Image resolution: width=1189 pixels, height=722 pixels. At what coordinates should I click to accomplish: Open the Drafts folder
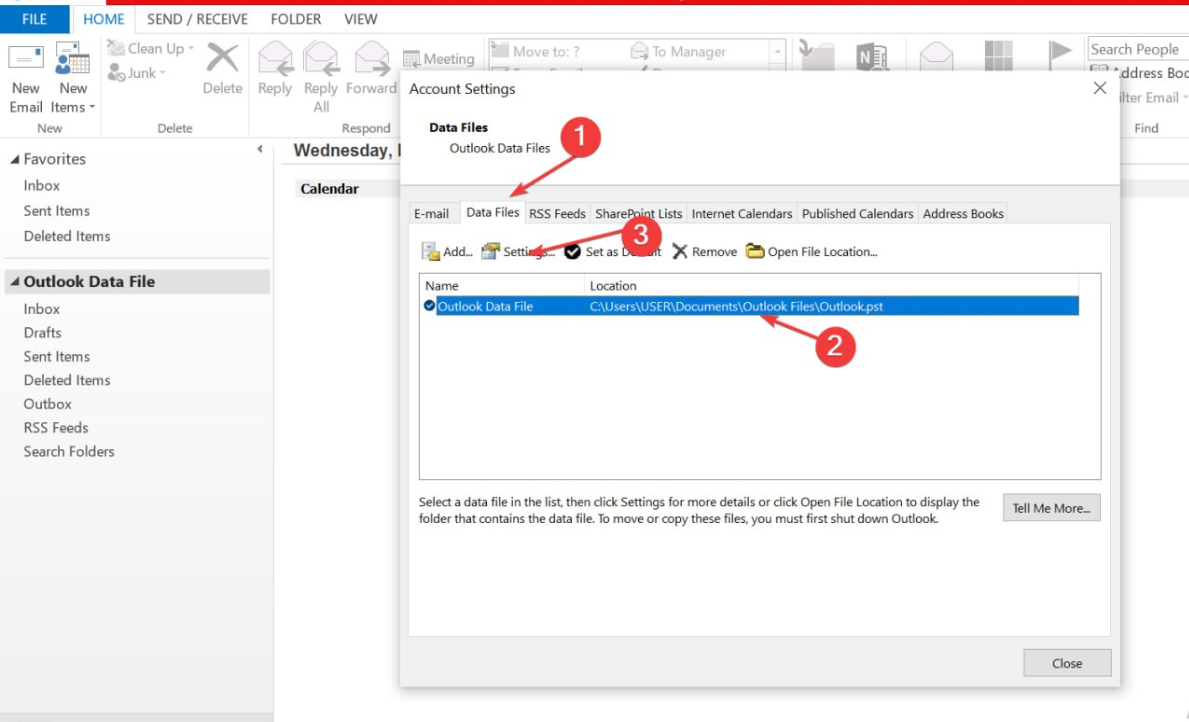[x=42, y=332]
